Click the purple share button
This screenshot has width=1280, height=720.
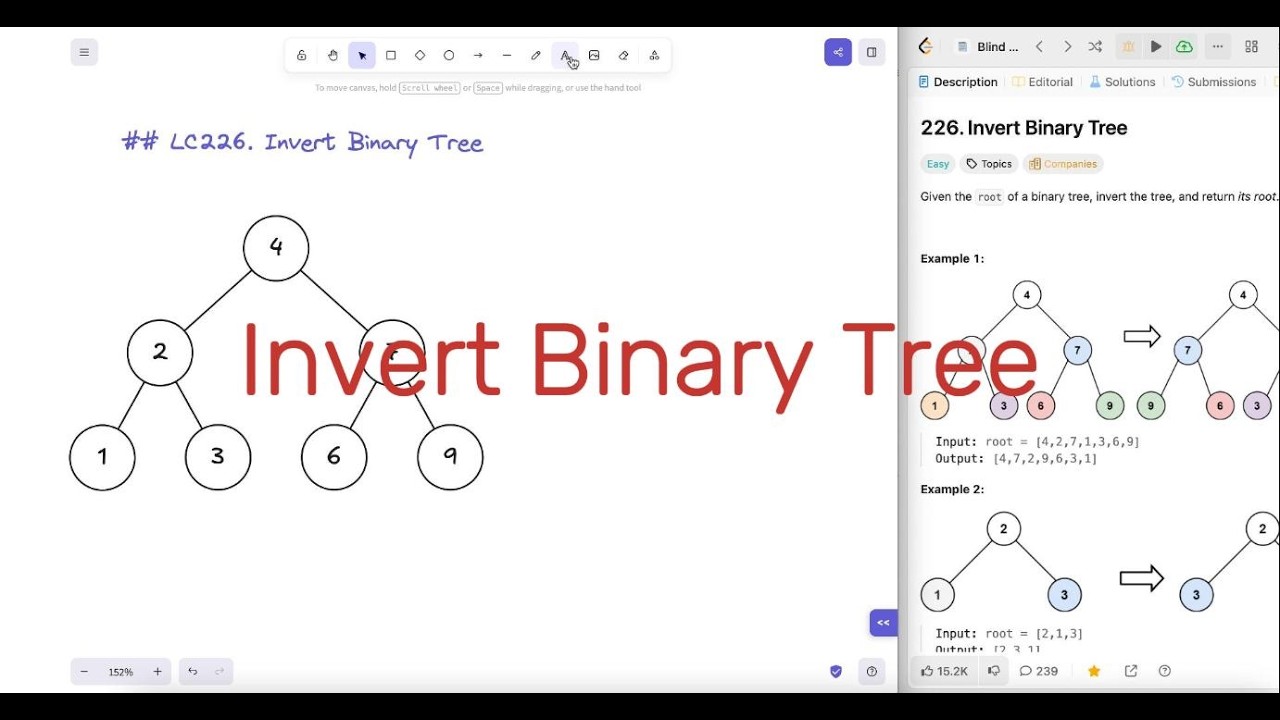(x=838, y=53)
